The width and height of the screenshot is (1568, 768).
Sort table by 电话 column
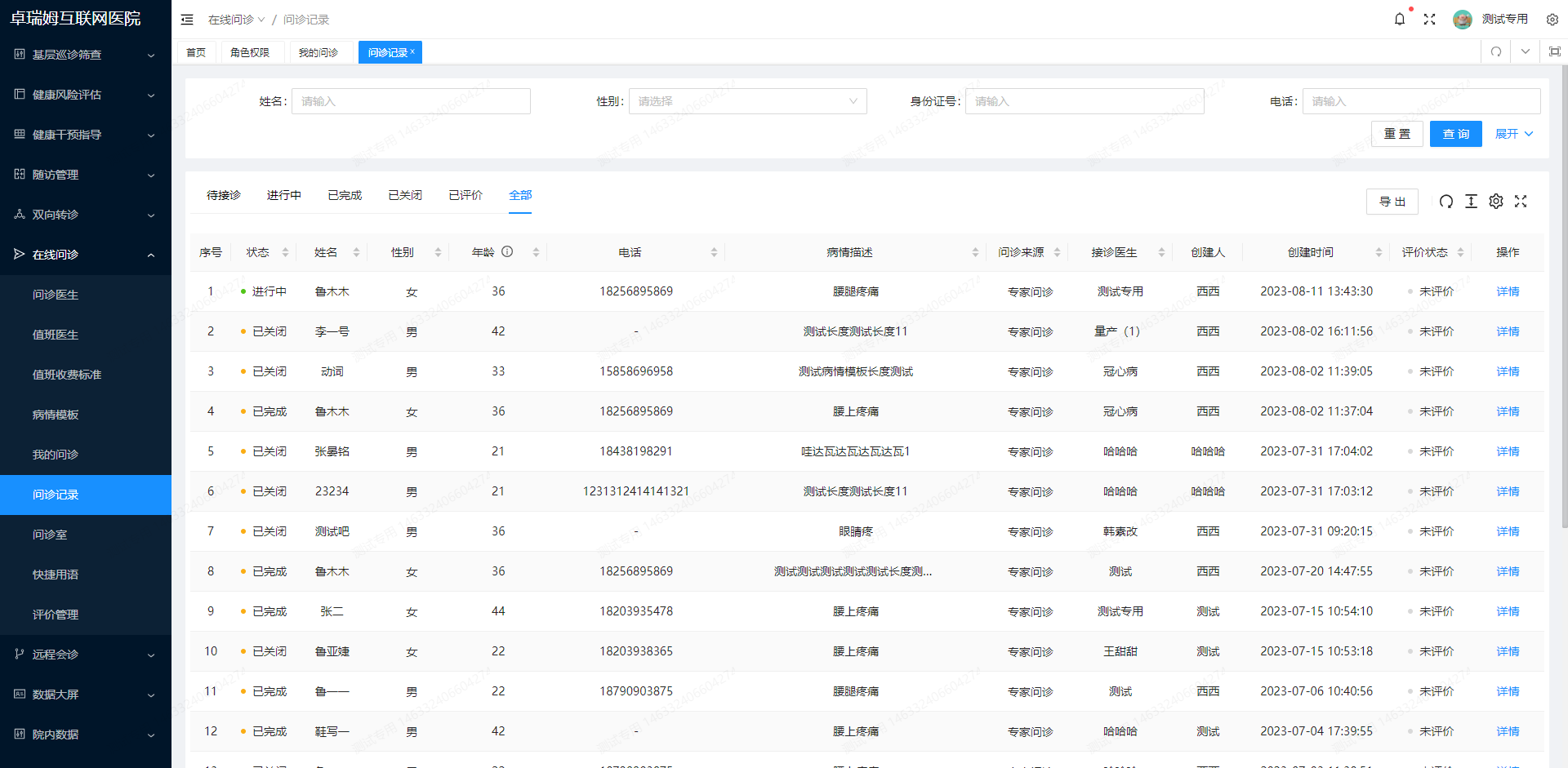(714, 252)
